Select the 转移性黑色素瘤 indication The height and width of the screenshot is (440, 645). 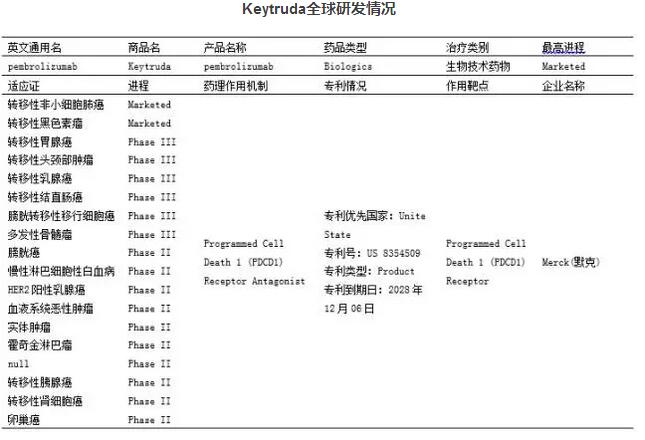pyautogui.click(x=45, y=123)
